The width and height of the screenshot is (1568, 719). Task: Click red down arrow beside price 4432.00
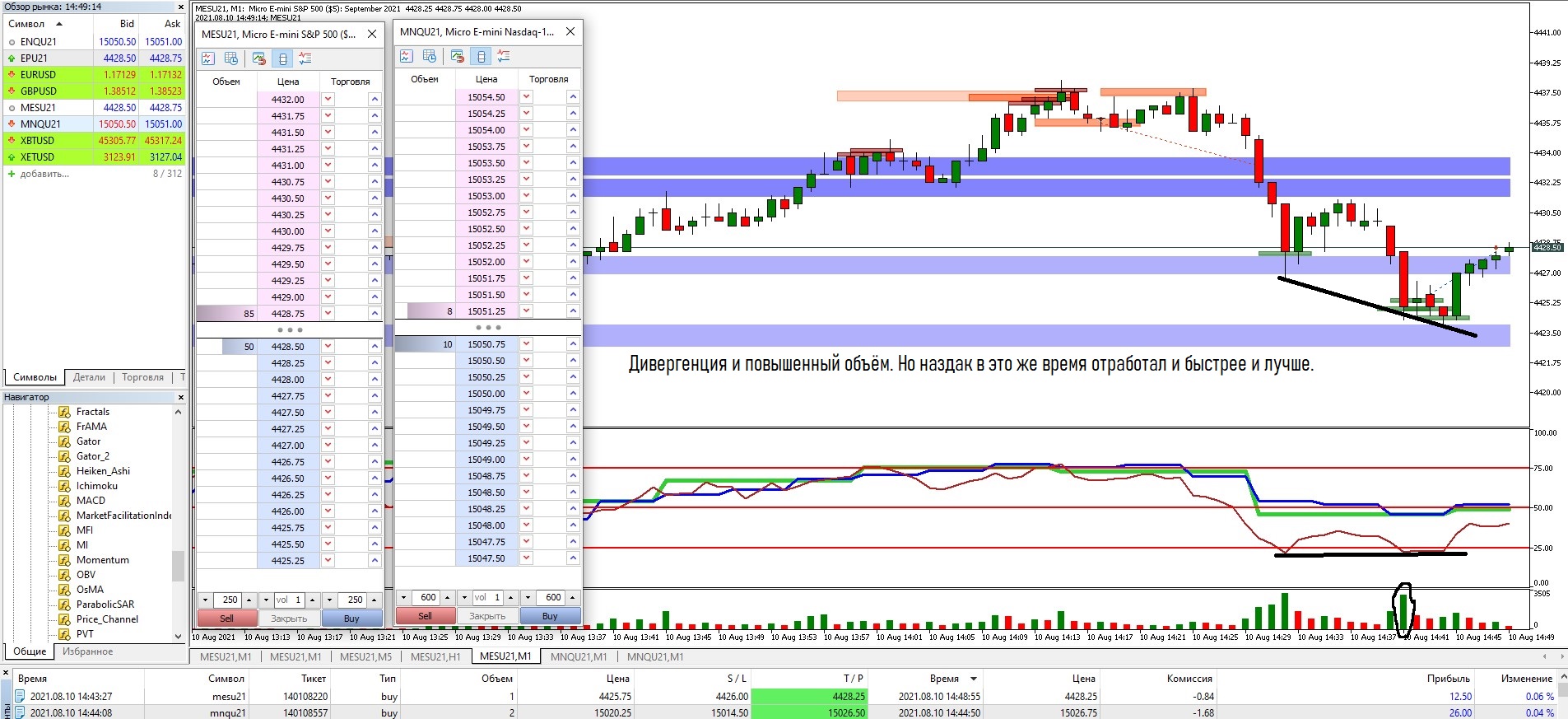coord(328,100)
